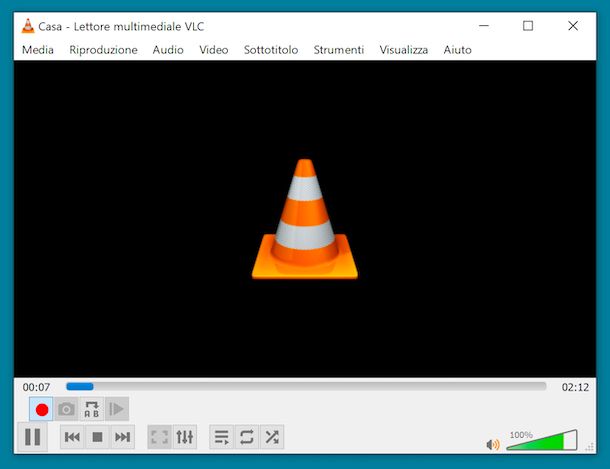Viewport: 610px width, 469px height.
Task: Open the Media menu
Action: click(38, 50)
